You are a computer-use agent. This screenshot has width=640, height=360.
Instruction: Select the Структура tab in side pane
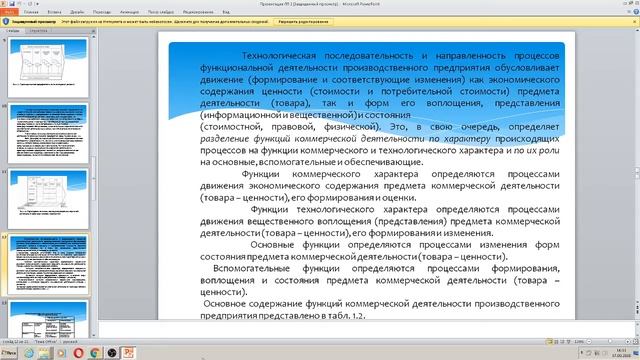(x=38, y=31)
